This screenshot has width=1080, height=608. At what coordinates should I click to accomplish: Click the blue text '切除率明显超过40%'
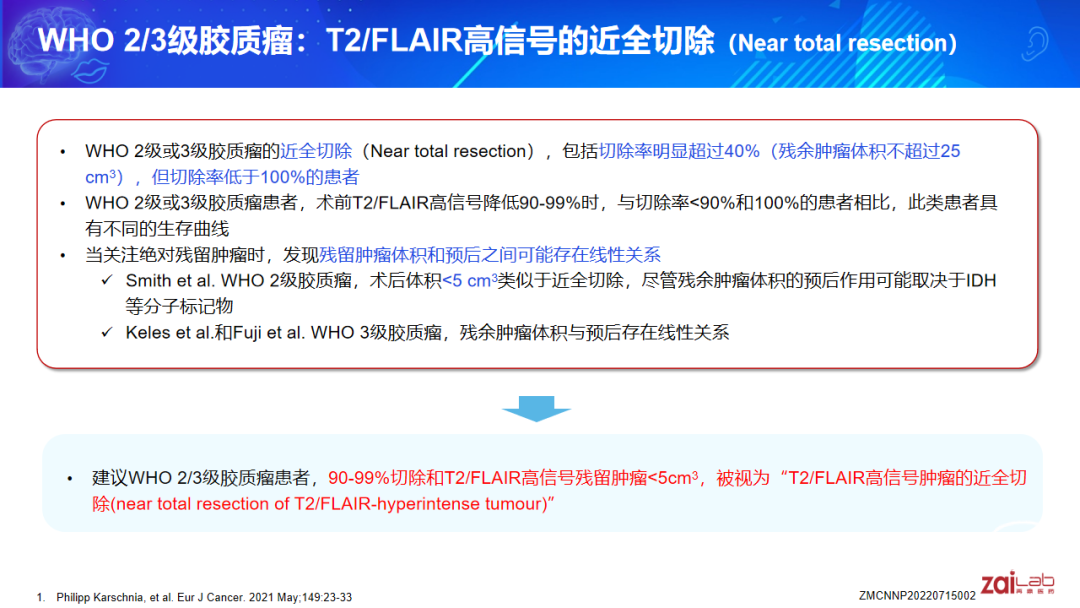click(x=679, y=151)
